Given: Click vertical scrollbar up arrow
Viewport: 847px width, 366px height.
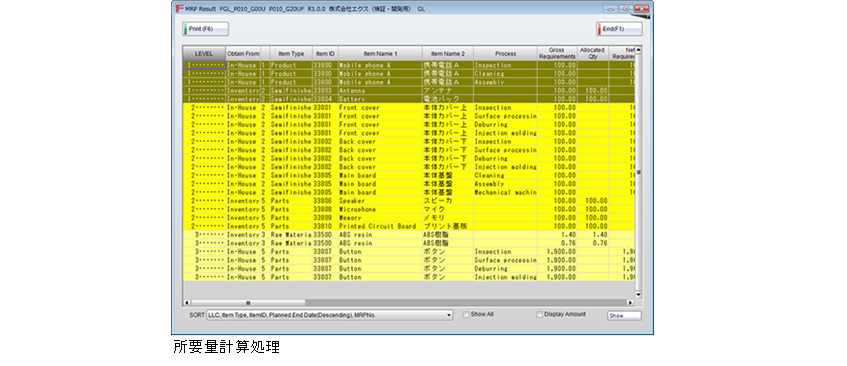Looking at the screenshot, I should (x=638, y=50).
